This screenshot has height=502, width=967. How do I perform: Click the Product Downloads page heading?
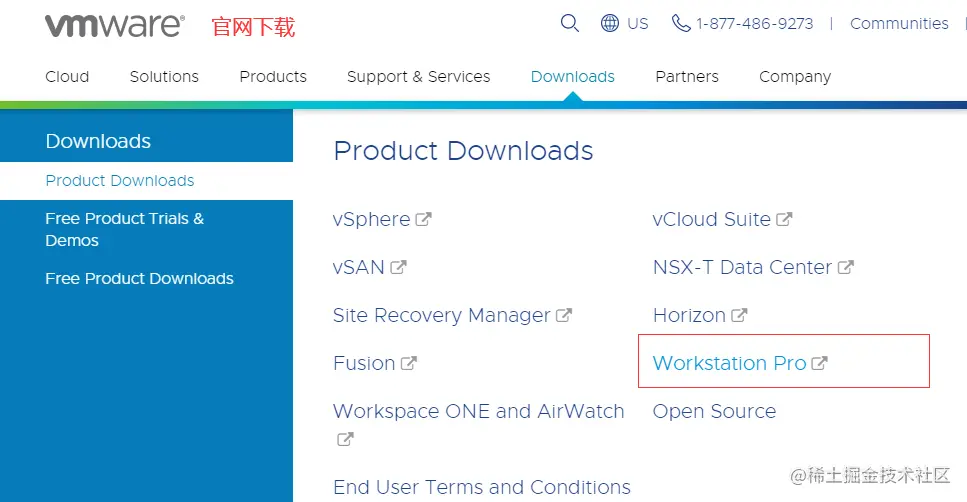point(463,151)
